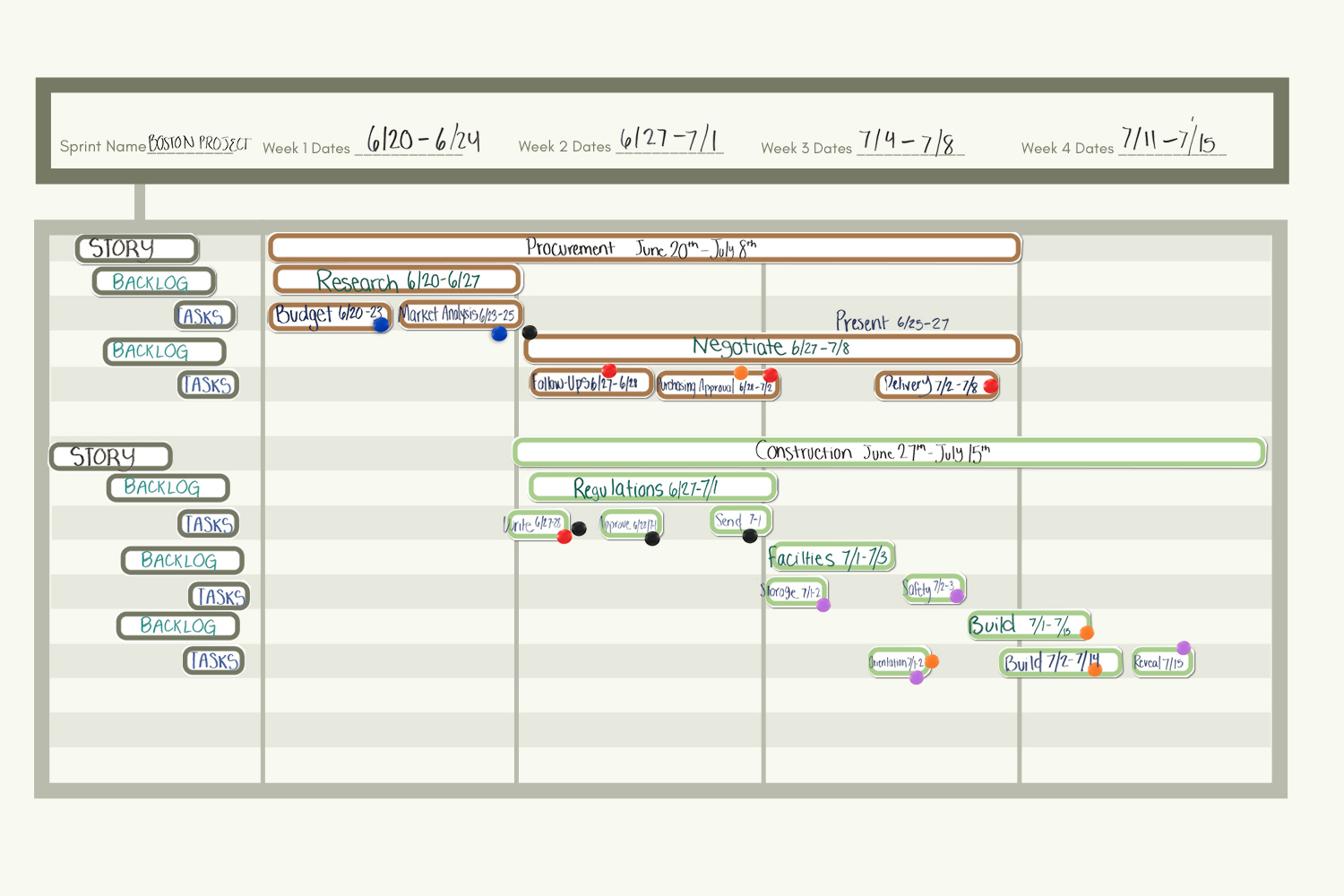The image size is (1344, 896).
Task: Open the Budget 6/20-23 task card
Action: point(330,315)
